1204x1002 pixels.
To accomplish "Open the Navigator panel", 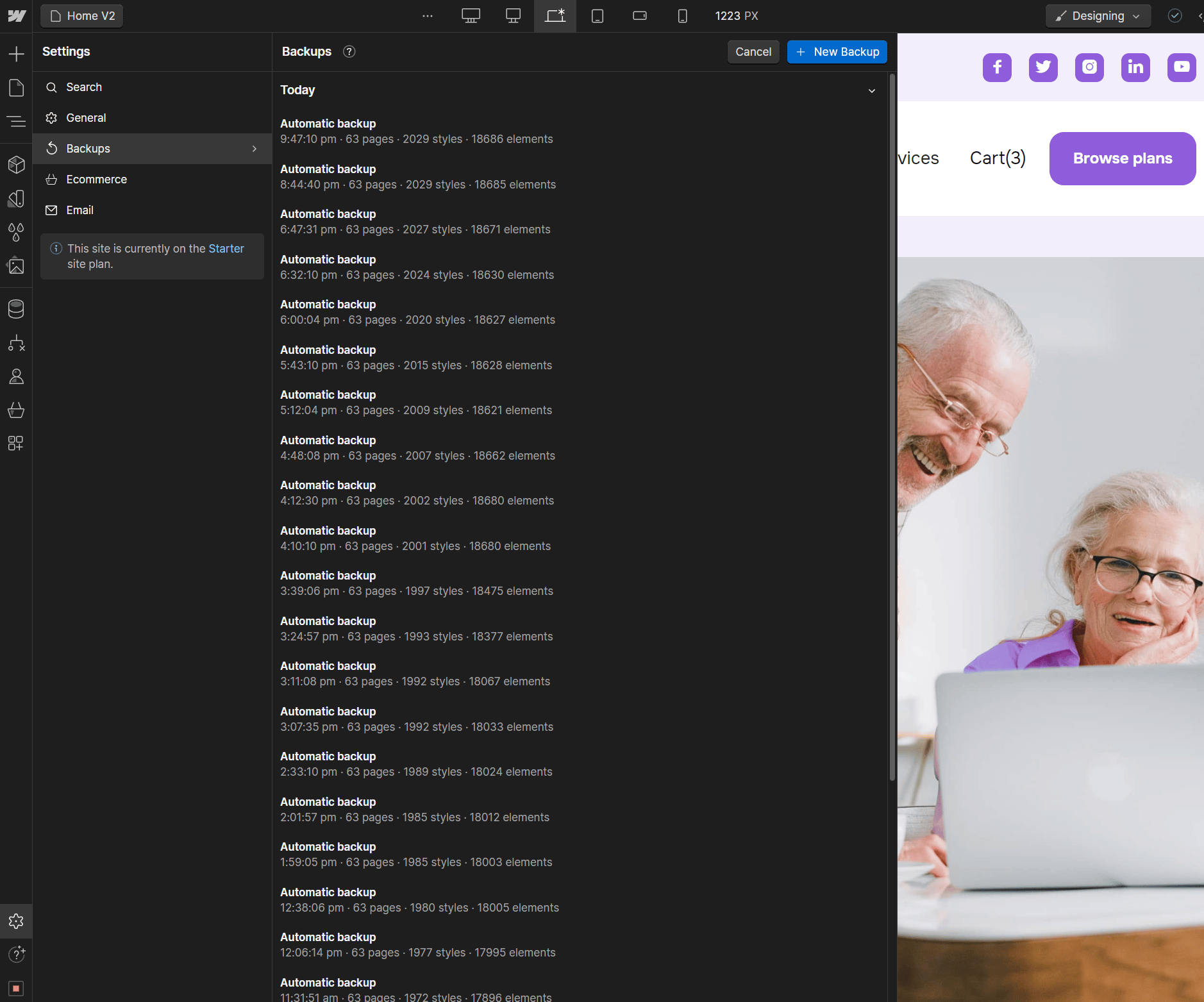I will pyautogui.click(x=16, y=121).
